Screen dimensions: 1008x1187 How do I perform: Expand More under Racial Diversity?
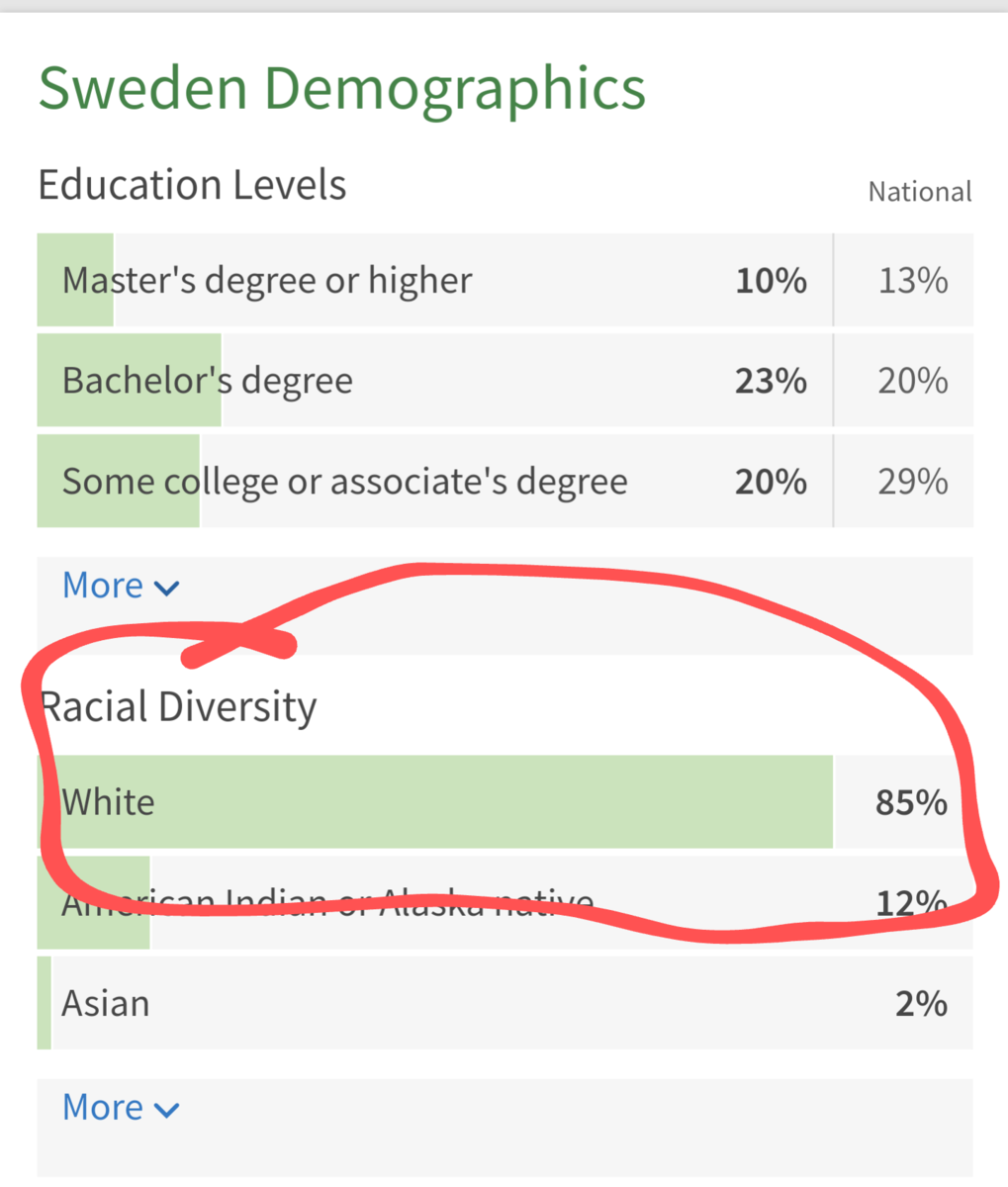(x=103, y=1107)
